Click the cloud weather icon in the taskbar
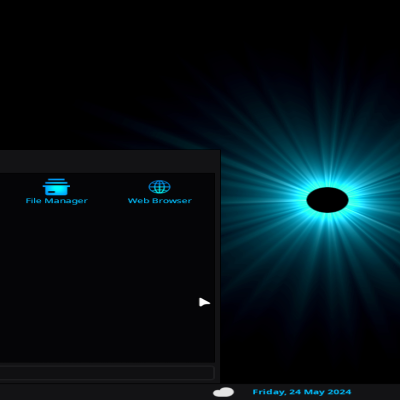400x400 pixels. click(223, 392)
